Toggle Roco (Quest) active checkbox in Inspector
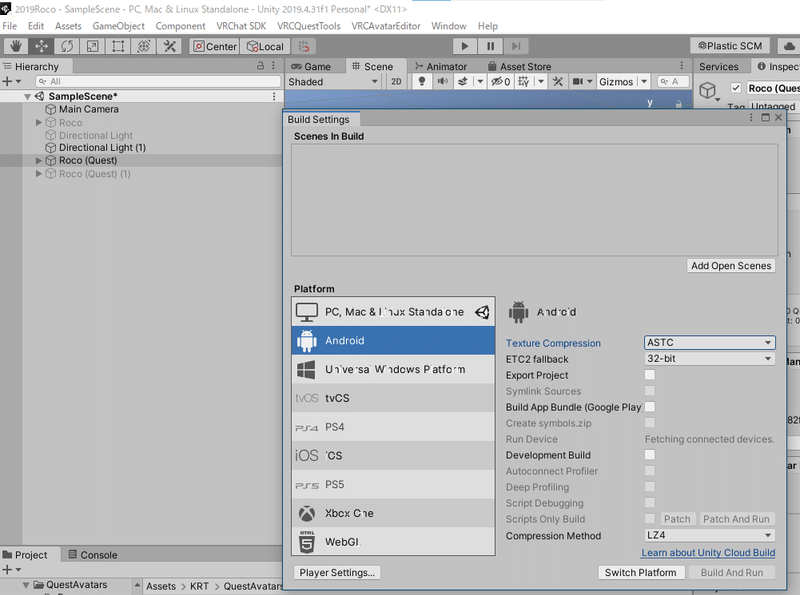The height and width of the screenshot is (595, 800). point(736,88)
